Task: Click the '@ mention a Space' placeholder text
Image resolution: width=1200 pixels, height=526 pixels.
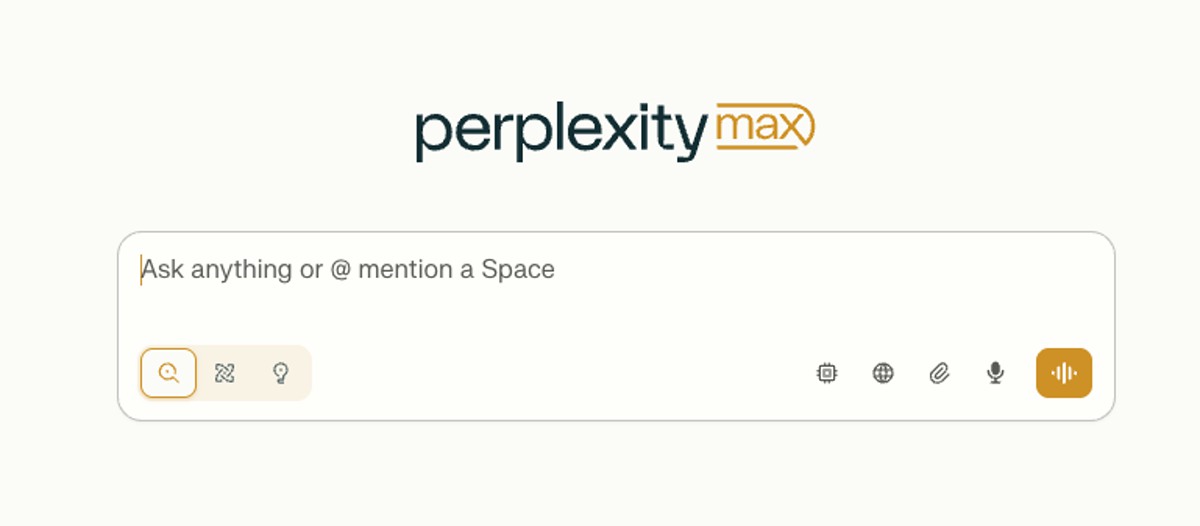Action: [x=442, y=270]
